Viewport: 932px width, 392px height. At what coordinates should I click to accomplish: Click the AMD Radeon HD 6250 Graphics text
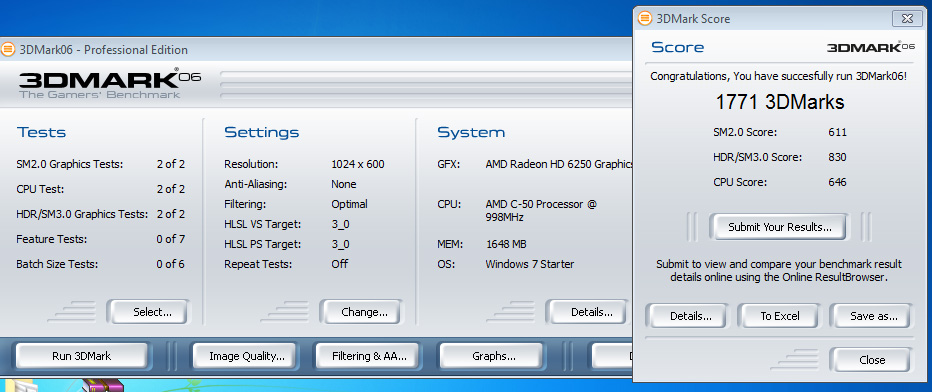[x=559, y=164]
